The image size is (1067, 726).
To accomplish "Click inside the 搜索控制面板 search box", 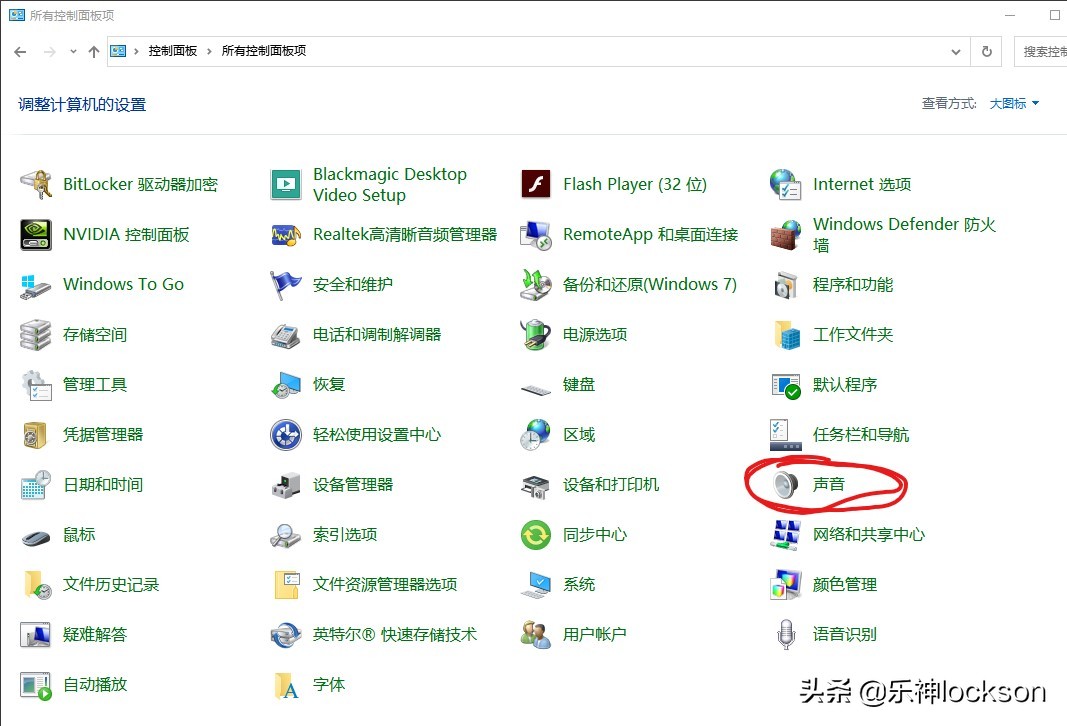I will click(x=1045, y=50).
